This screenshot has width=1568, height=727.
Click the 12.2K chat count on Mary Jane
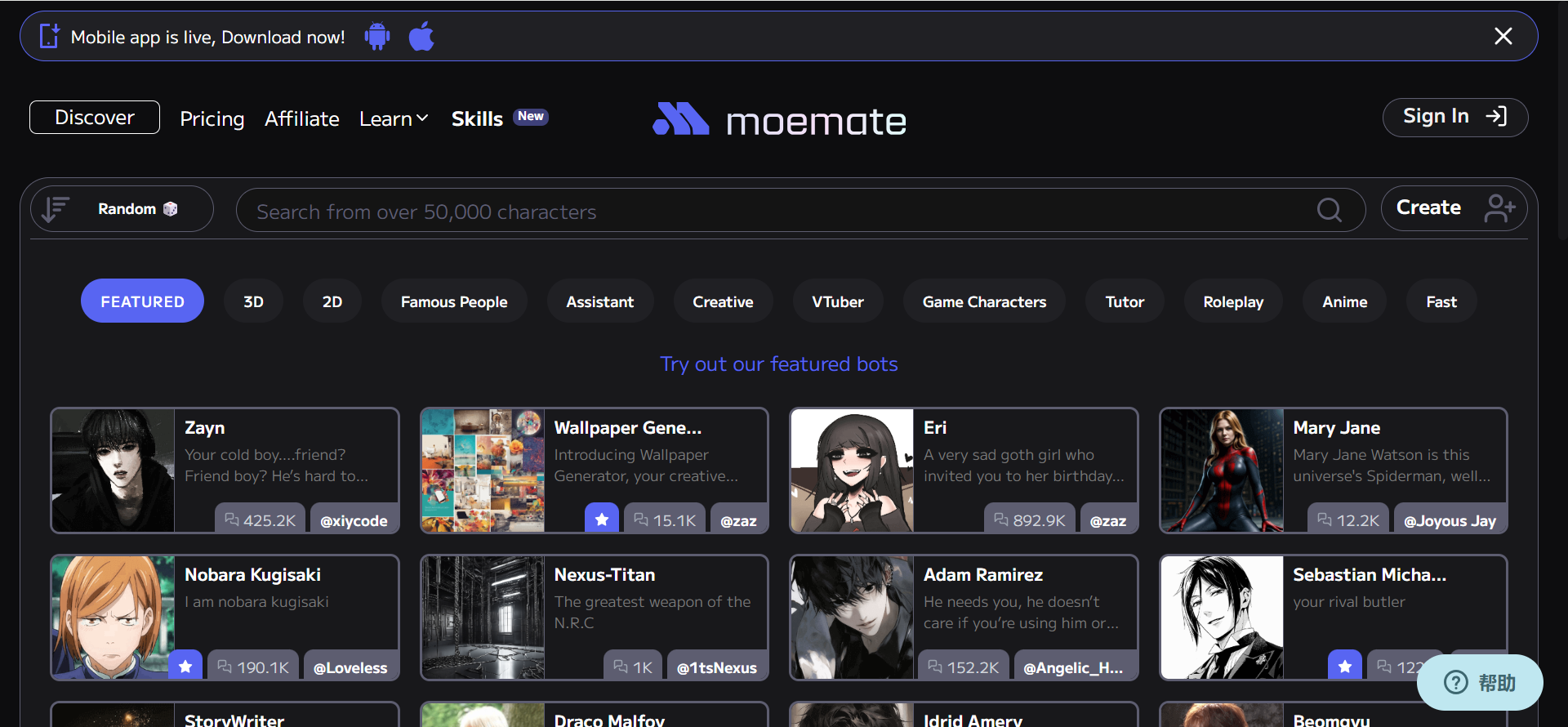coord(1348,520)
